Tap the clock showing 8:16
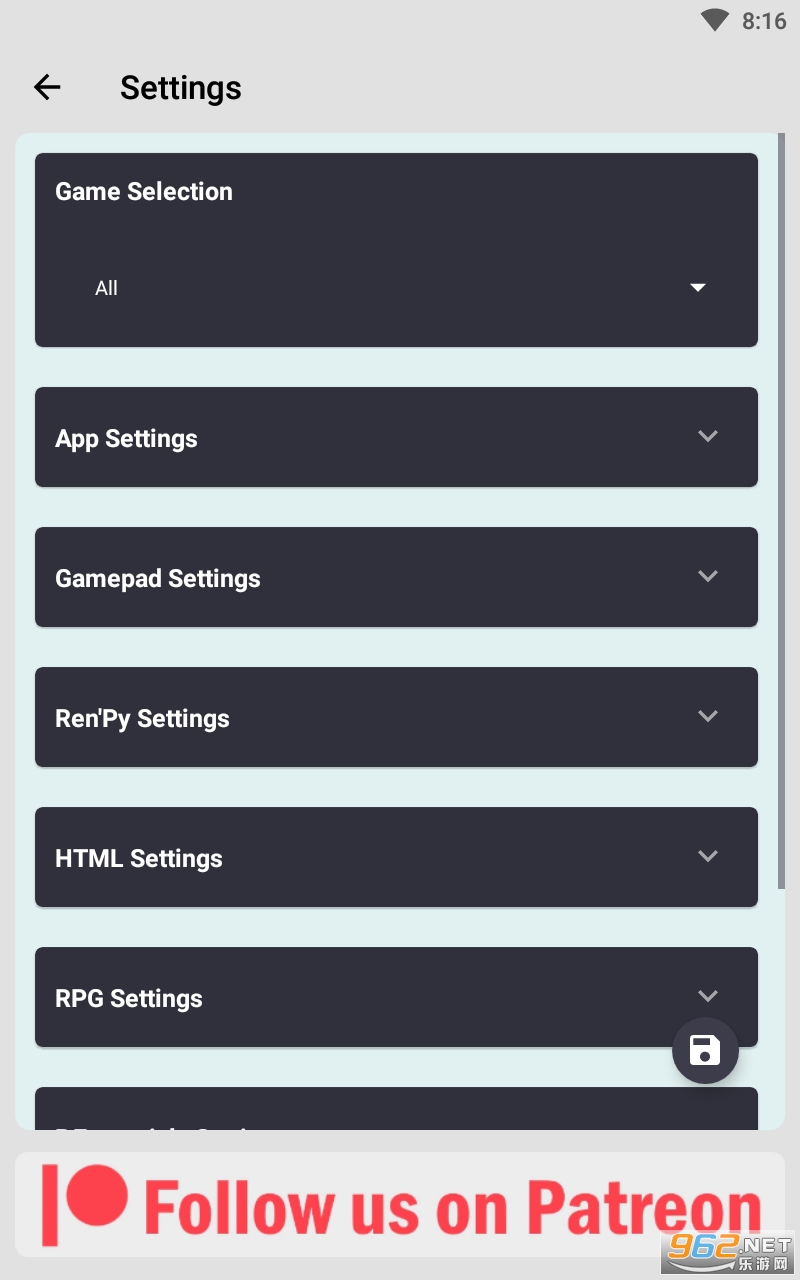This screenshot has width=800, height=1280. 764,21
